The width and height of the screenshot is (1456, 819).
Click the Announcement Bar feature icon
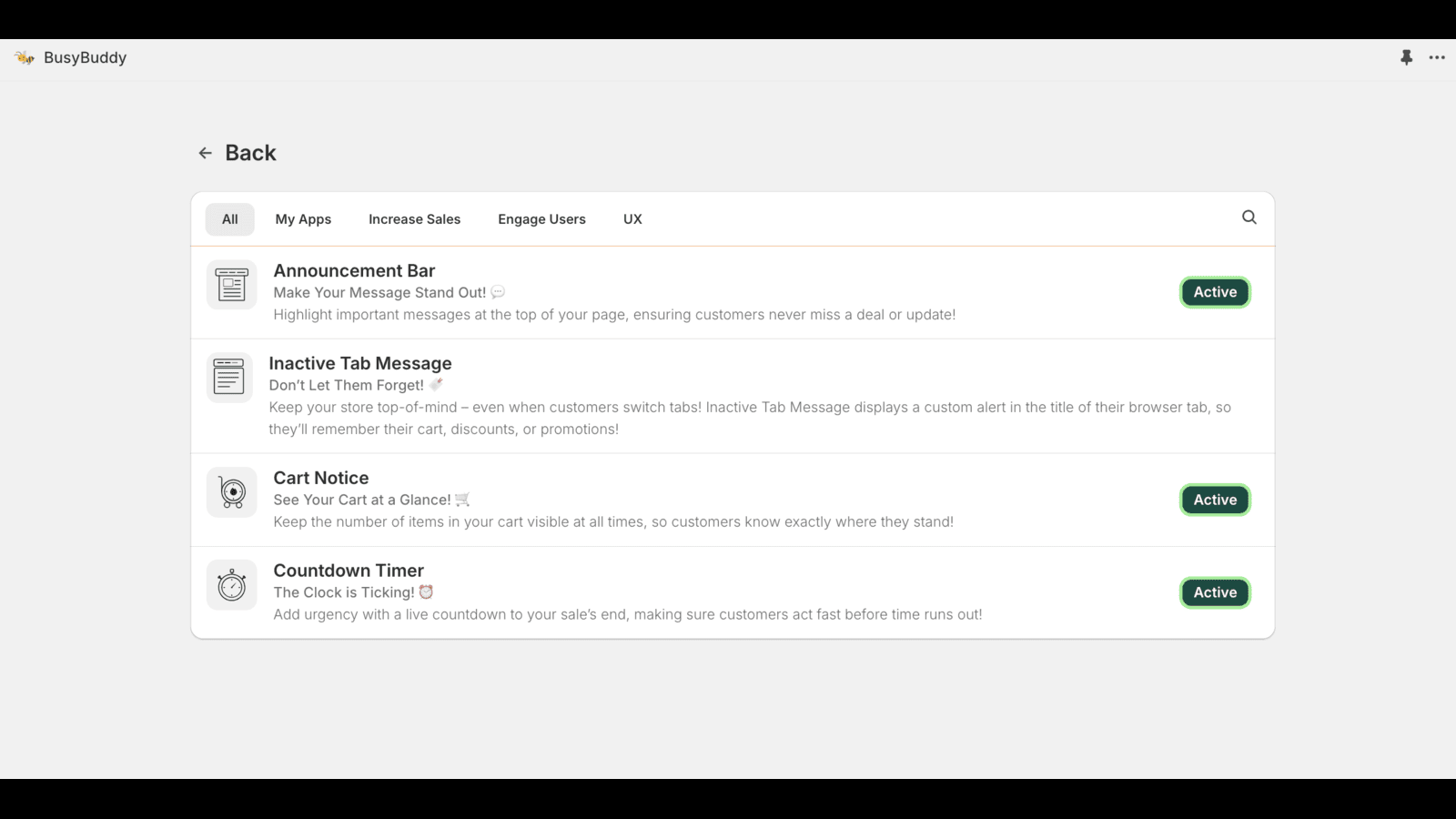pyautogui.click(x=231, y=284)
